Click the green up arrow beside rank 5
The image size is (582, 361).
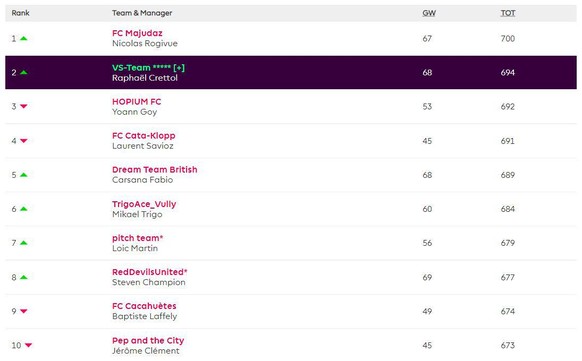pos(23,175)
